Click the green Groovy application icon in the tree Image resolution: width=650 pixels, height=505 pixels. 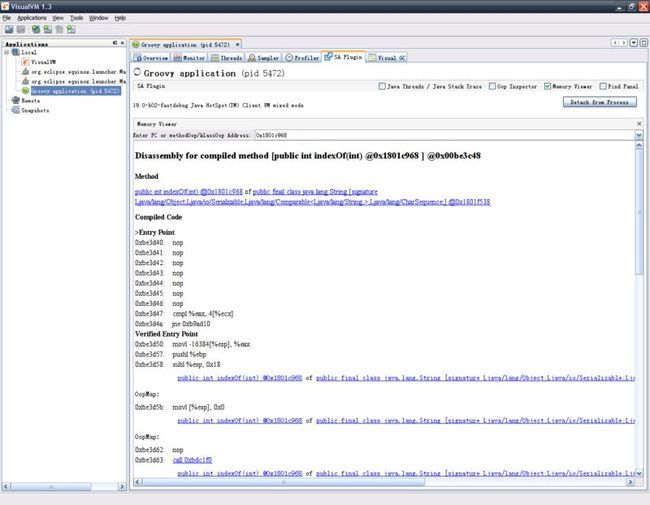pos(26,91)
